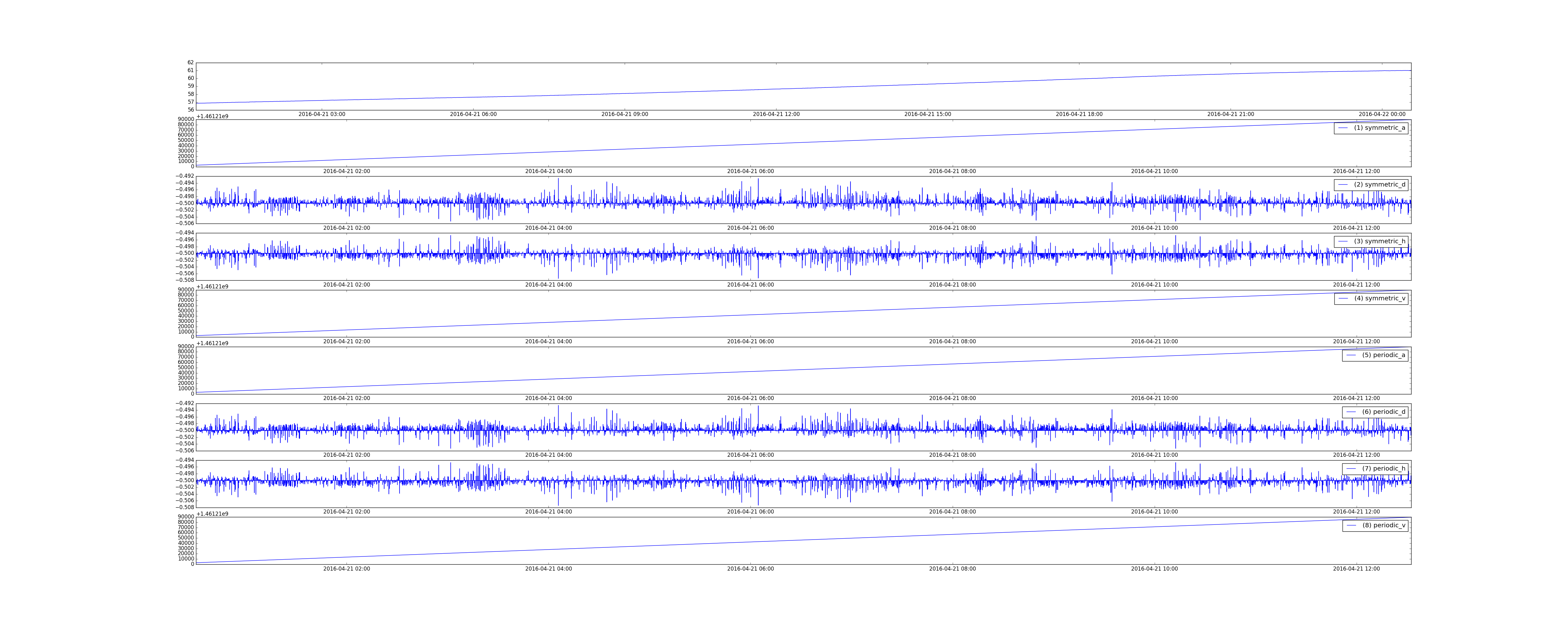Click the -0.492 tick on the symmetric_d plot

coord(184,177)
